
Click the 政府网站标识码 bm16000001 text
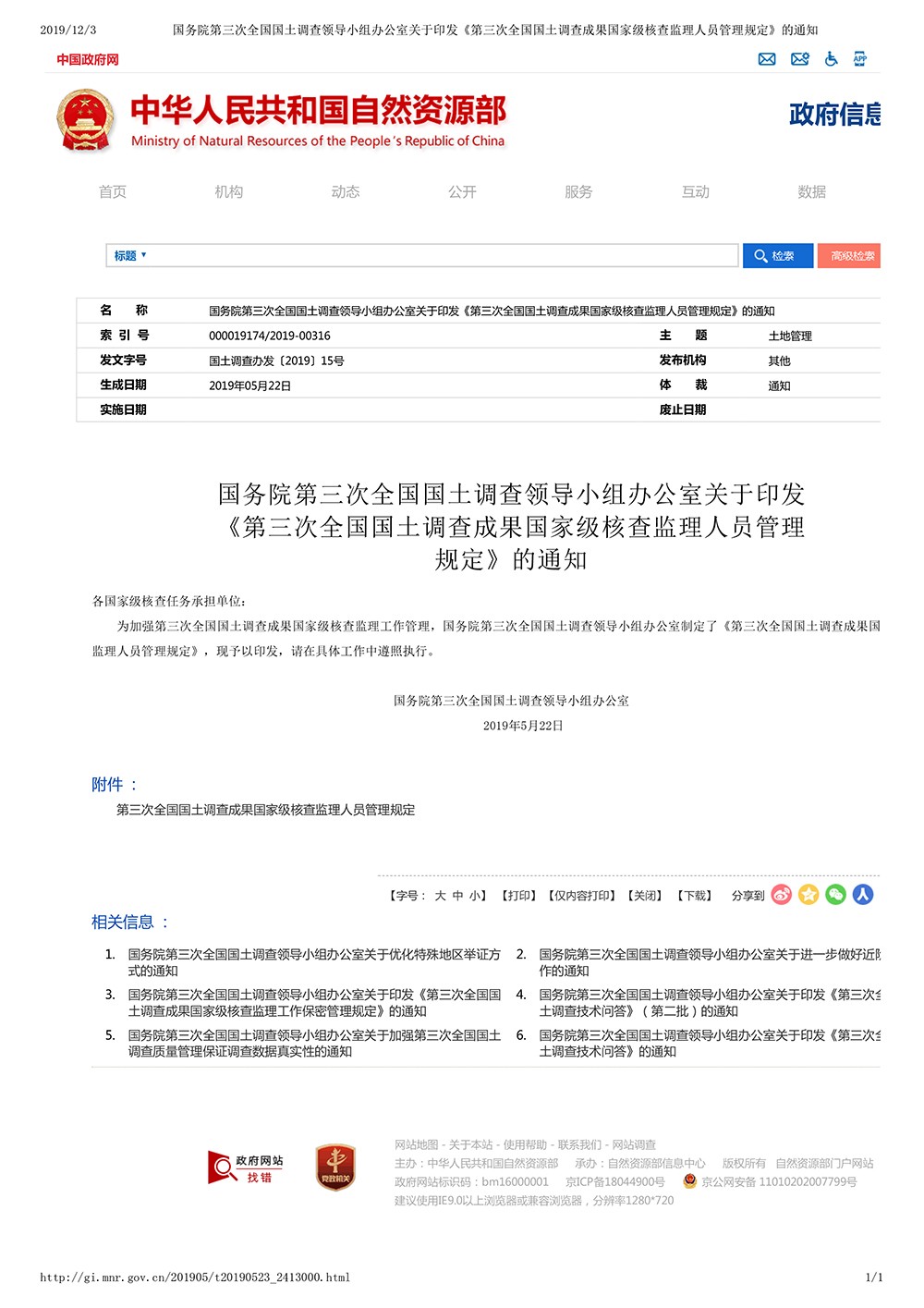click(x=471, y=1181)
